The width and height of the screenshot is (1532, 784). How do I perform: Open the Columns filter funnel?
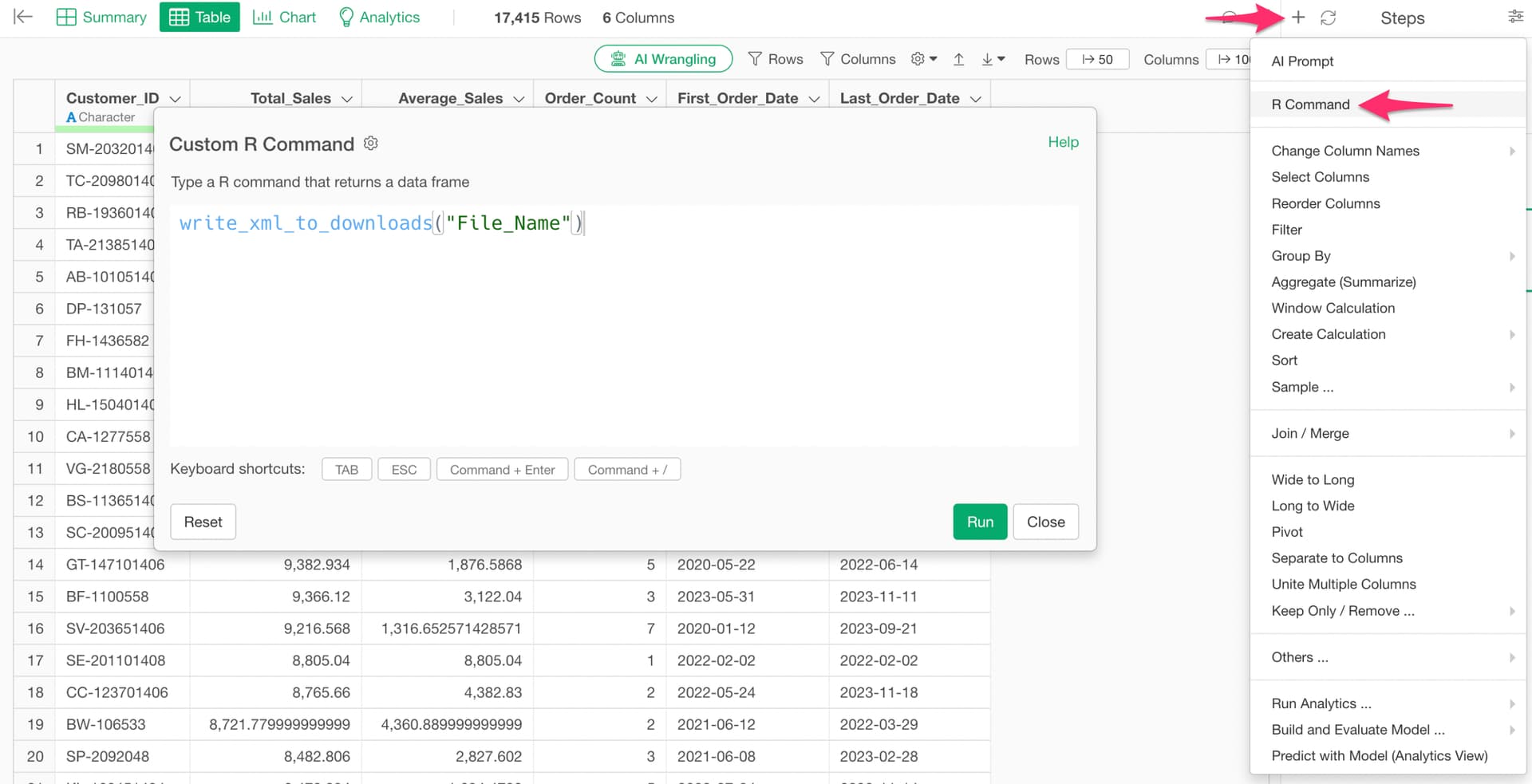[858, 59]
